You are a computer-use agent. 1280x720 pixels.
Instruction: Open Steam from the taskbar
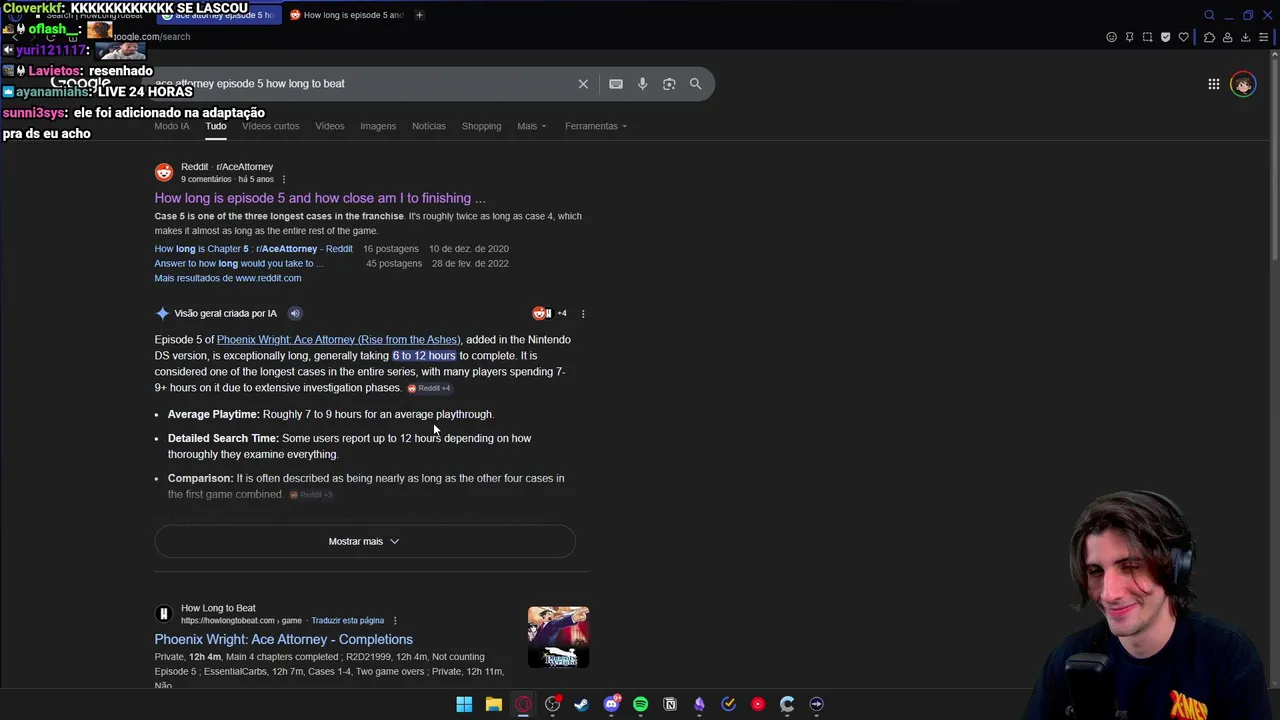pyautogui.click(x=581, y=704)
